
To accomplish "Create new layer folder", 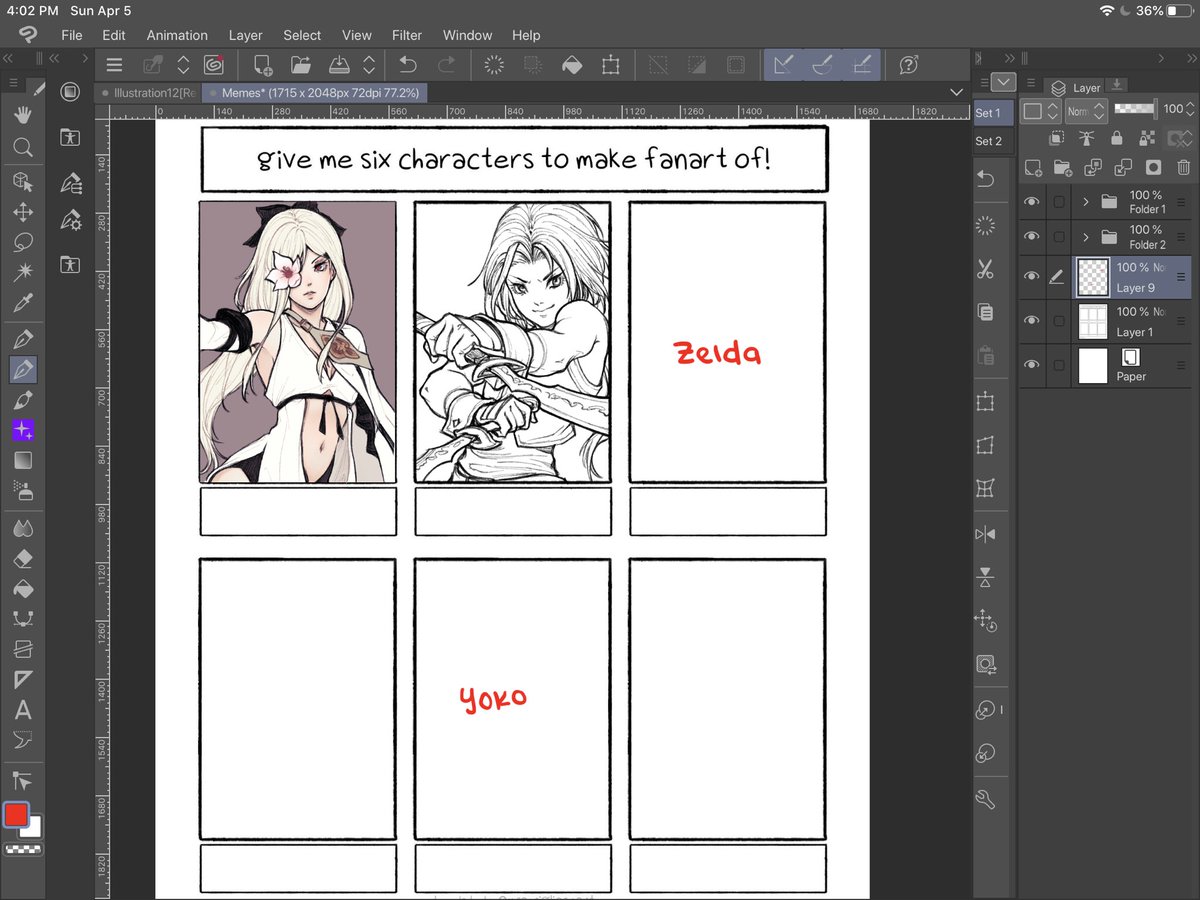I will point(1062,168).
